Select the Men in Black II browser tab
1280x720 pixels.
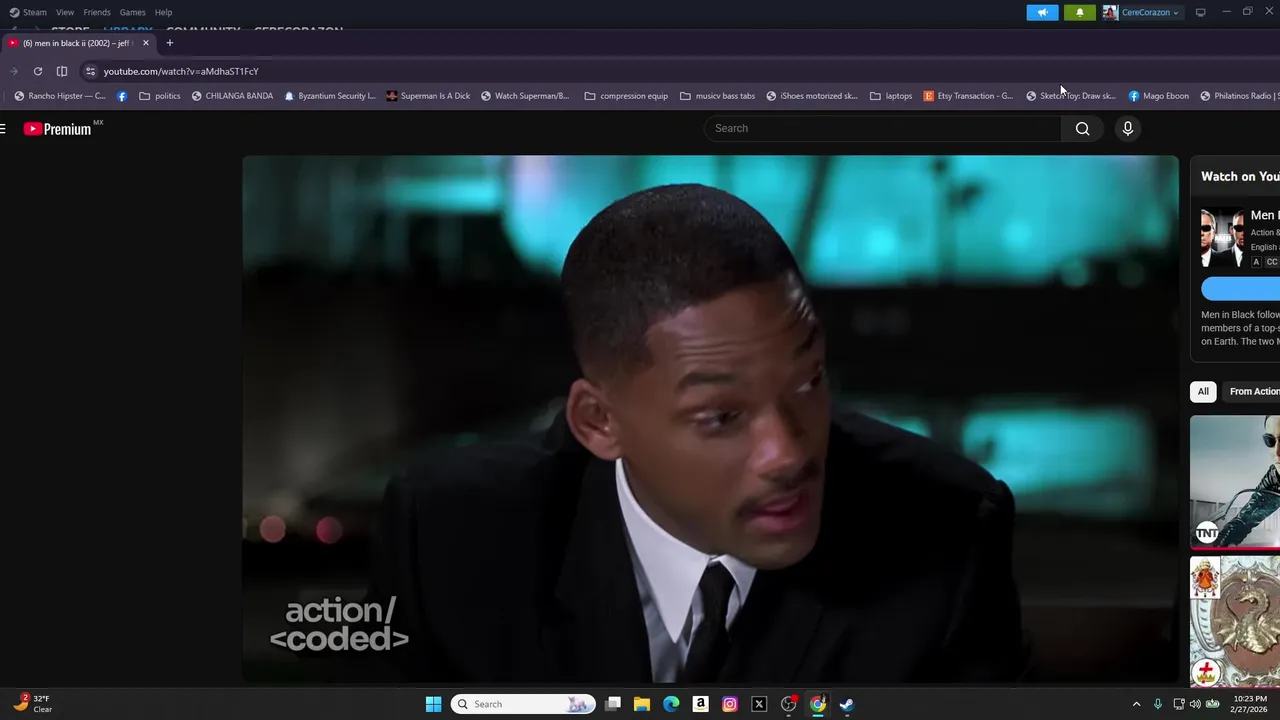click(78, 43)
